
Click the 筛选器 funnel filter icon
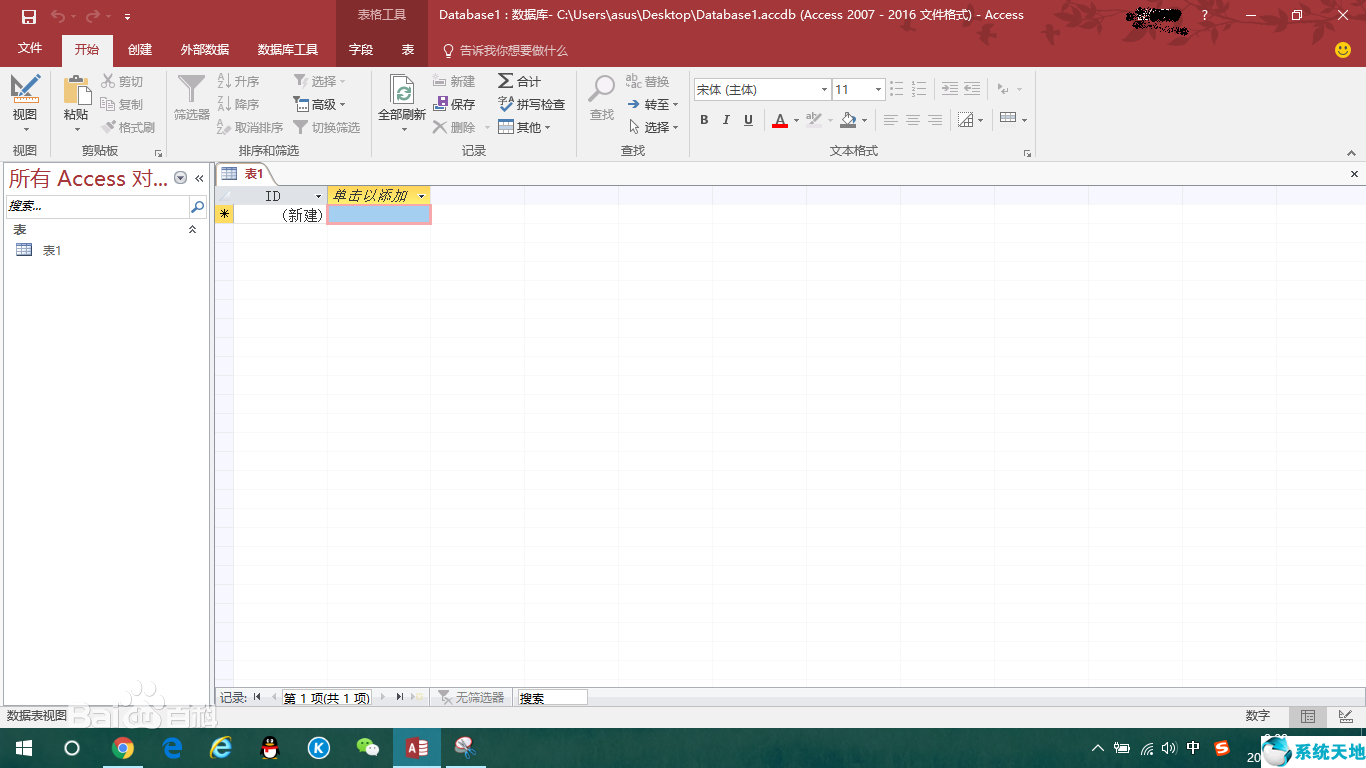coord(191,89)
